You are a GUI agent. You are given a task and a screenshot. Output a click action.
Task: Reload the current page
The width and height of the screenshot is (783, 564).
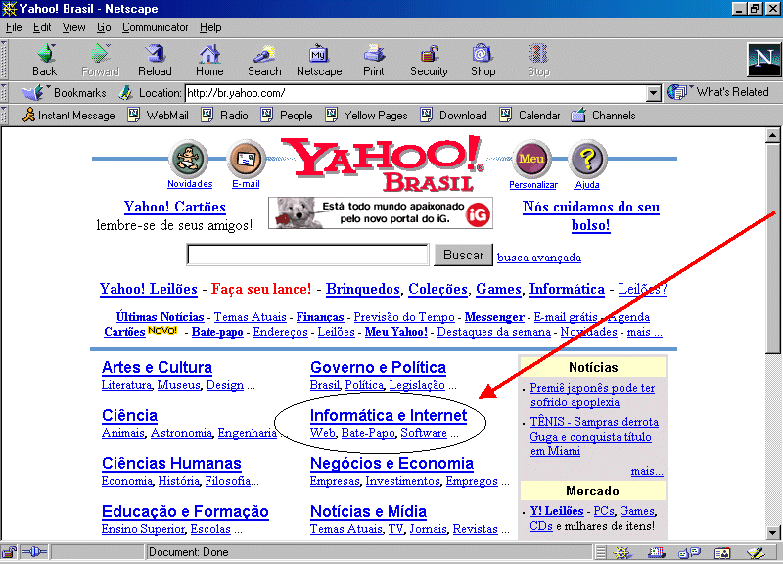coord(155,59)
